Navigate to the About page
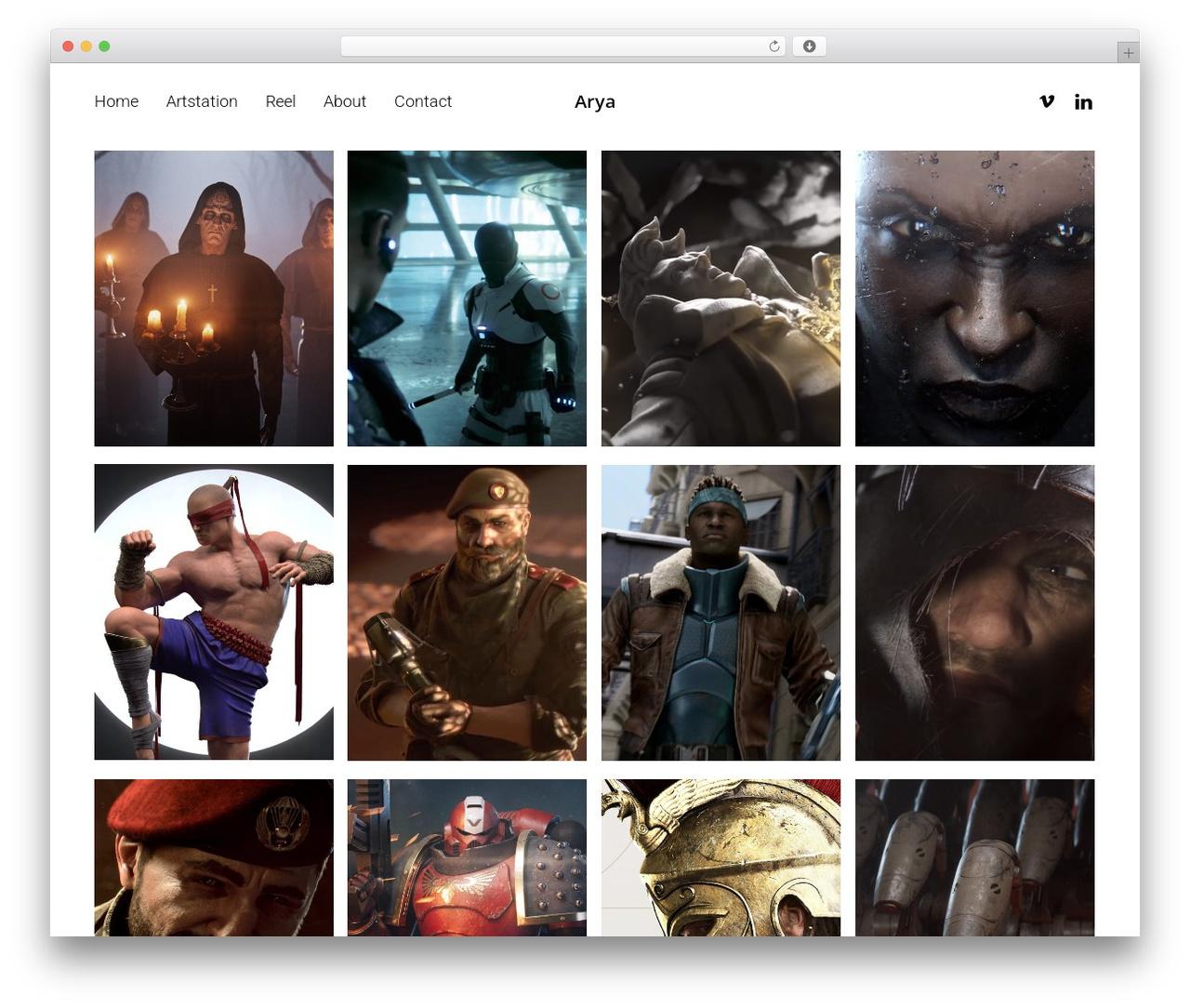The height and width of the screenshot is (1008, 1190). 345,101
